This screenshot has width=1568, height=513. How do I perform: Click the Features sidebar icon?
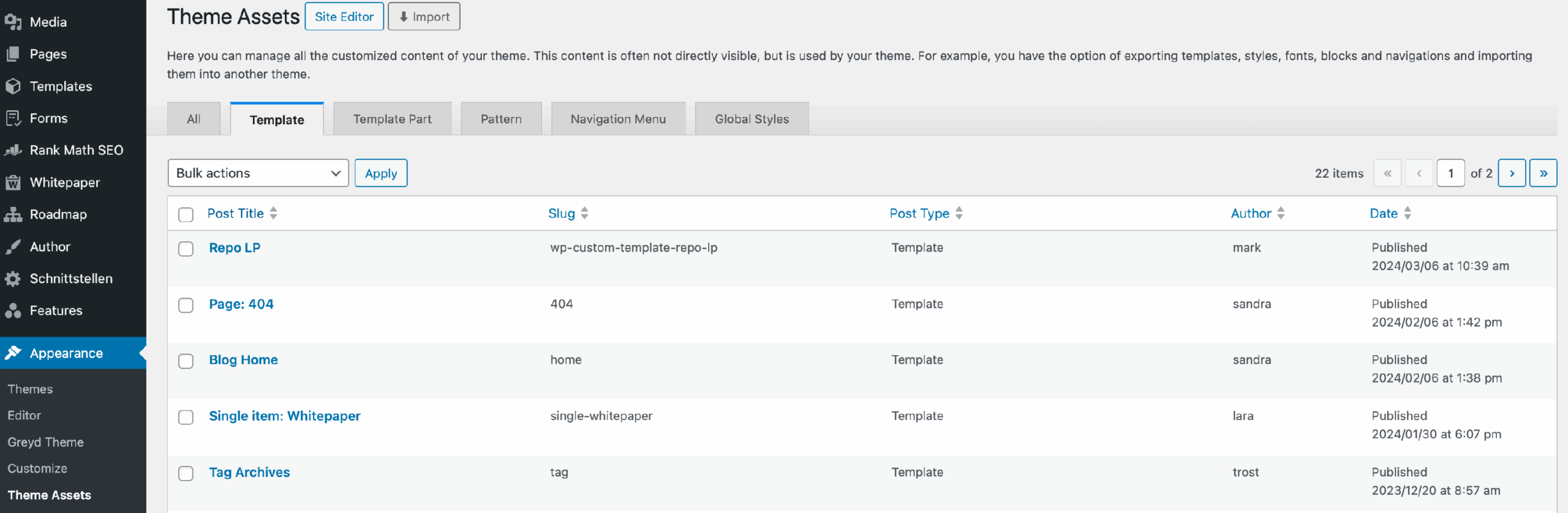(13, 310)
